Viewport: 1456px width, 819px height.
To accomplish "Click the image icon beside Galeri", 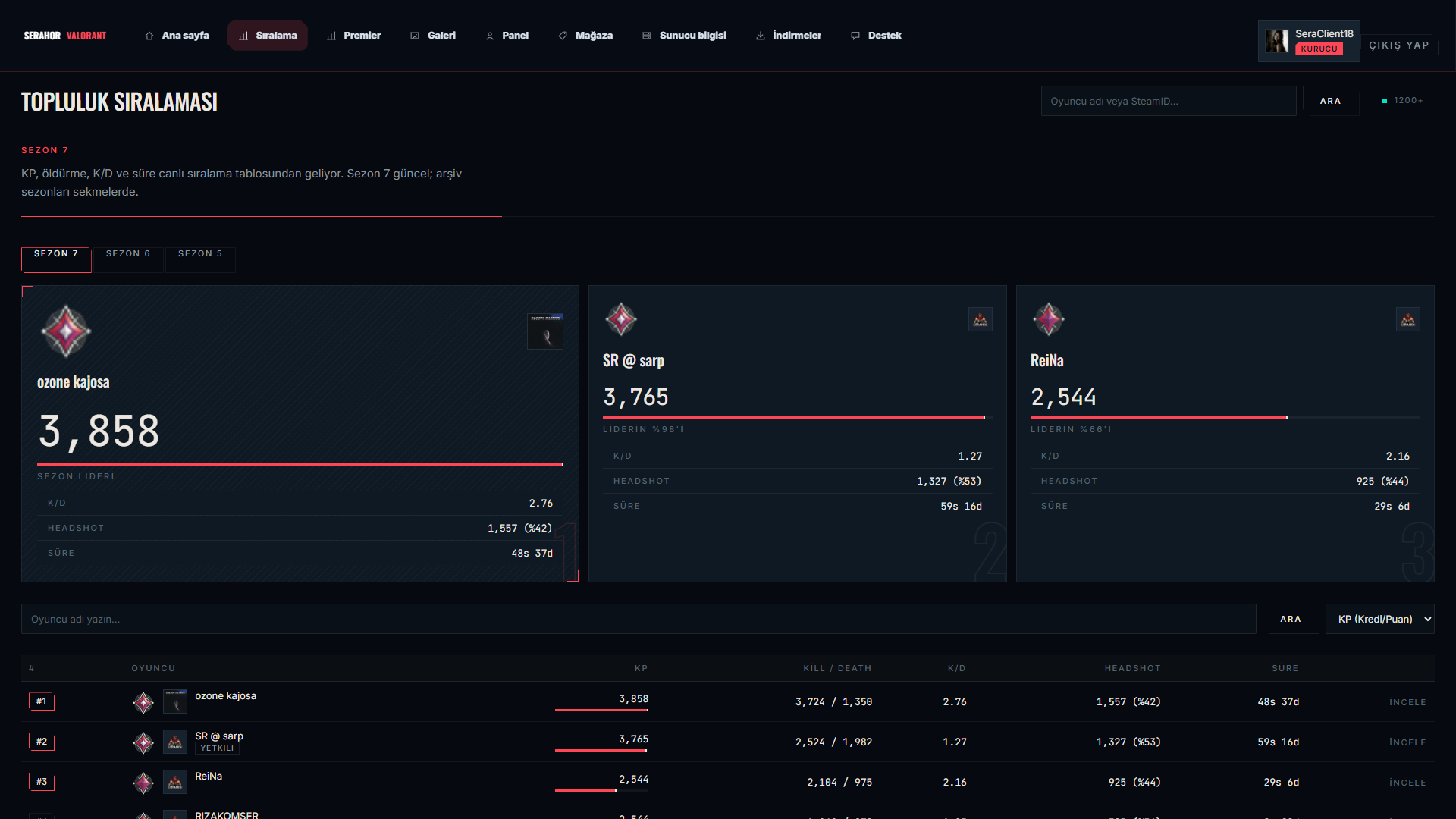I will coord(415,36).
